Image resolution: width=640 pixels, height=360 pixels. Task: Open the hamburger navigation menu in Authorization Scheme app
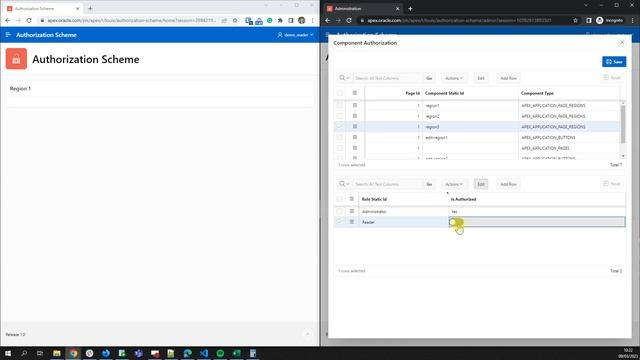8,35
